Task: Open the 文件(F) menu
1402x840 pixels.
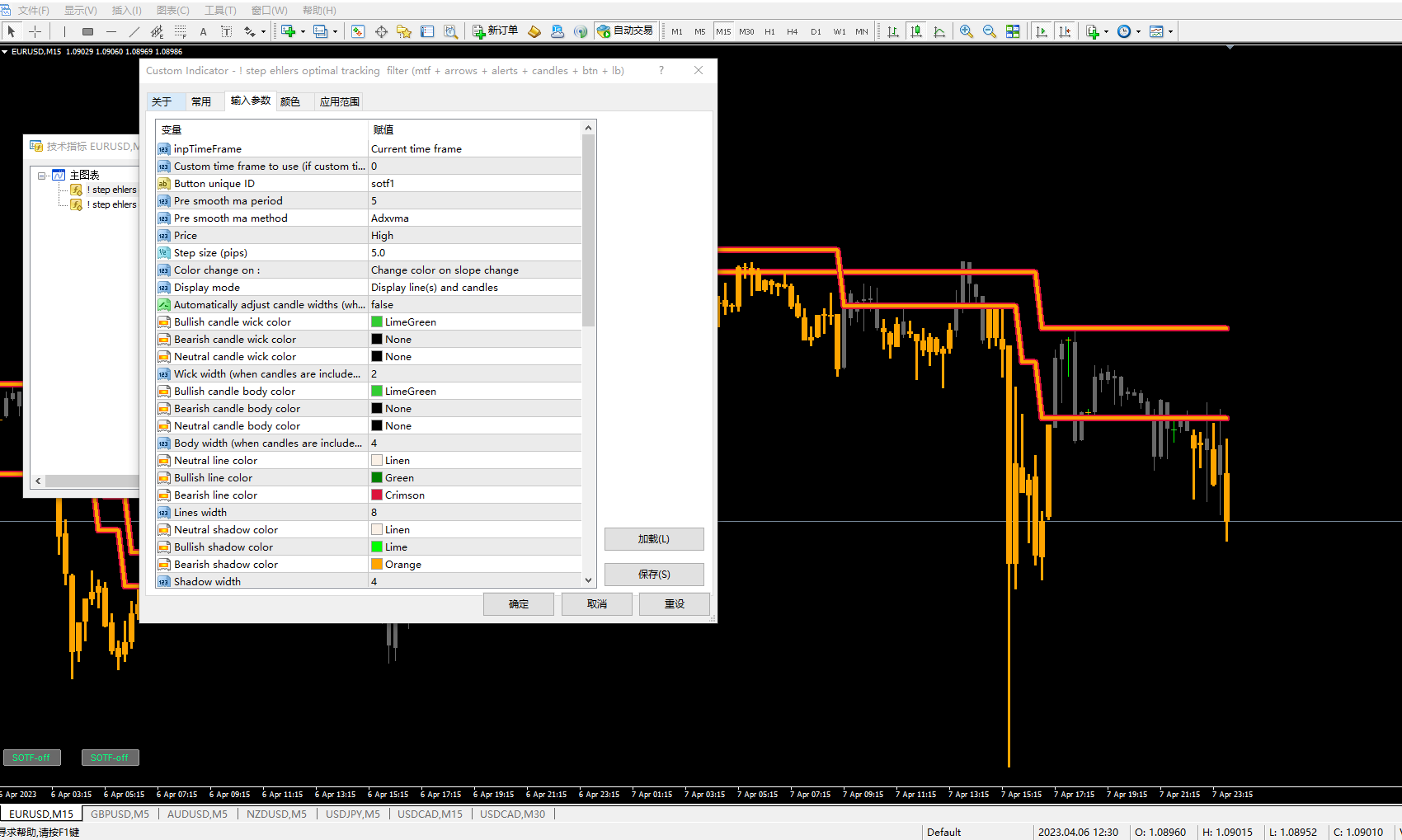Action: point(33,10)
